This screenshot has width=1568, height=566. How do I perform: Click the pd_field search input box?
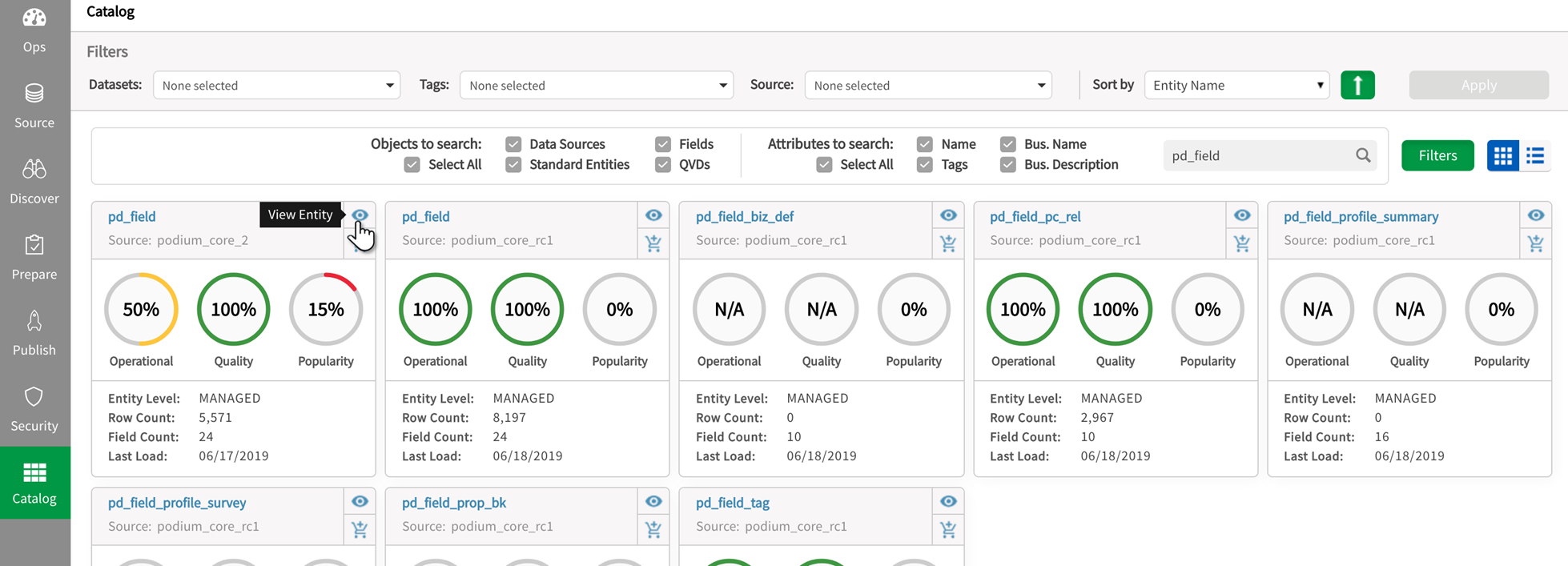[x=1258, y=156]
